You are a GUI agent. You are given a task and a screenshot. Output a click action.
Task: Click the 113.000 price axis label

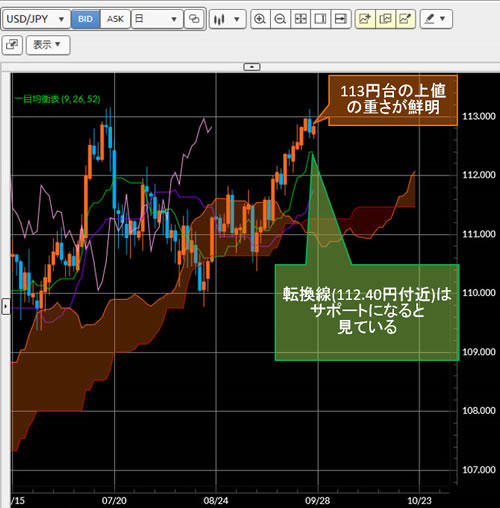coord(478,116)
